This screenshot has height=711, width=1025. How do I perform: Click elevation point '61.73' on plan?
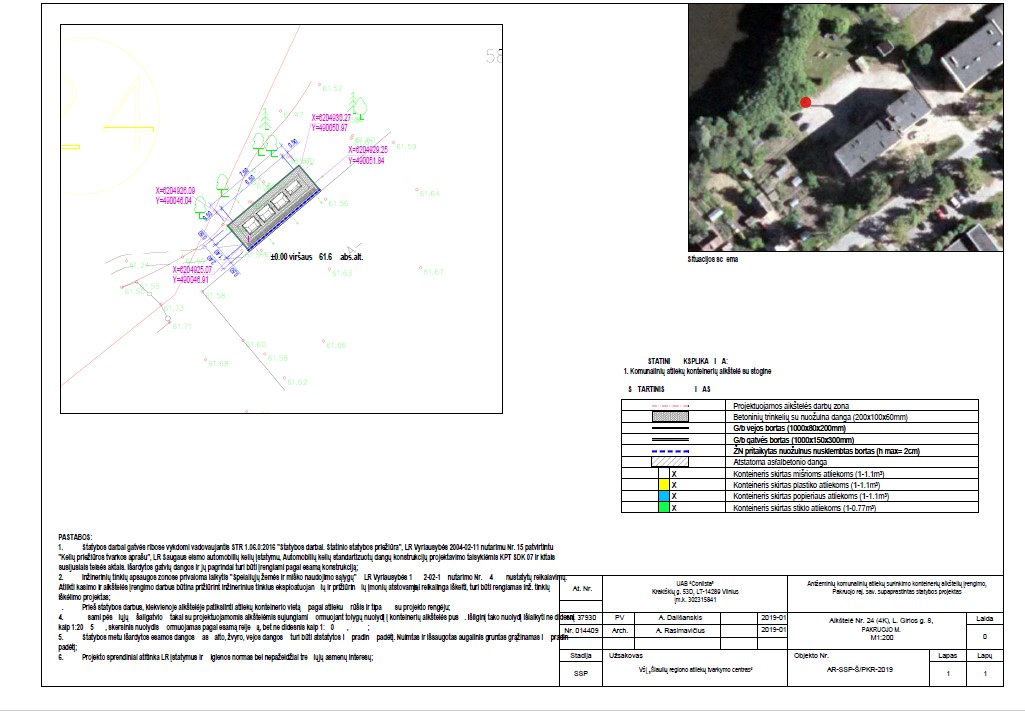[x=173, y=308]
